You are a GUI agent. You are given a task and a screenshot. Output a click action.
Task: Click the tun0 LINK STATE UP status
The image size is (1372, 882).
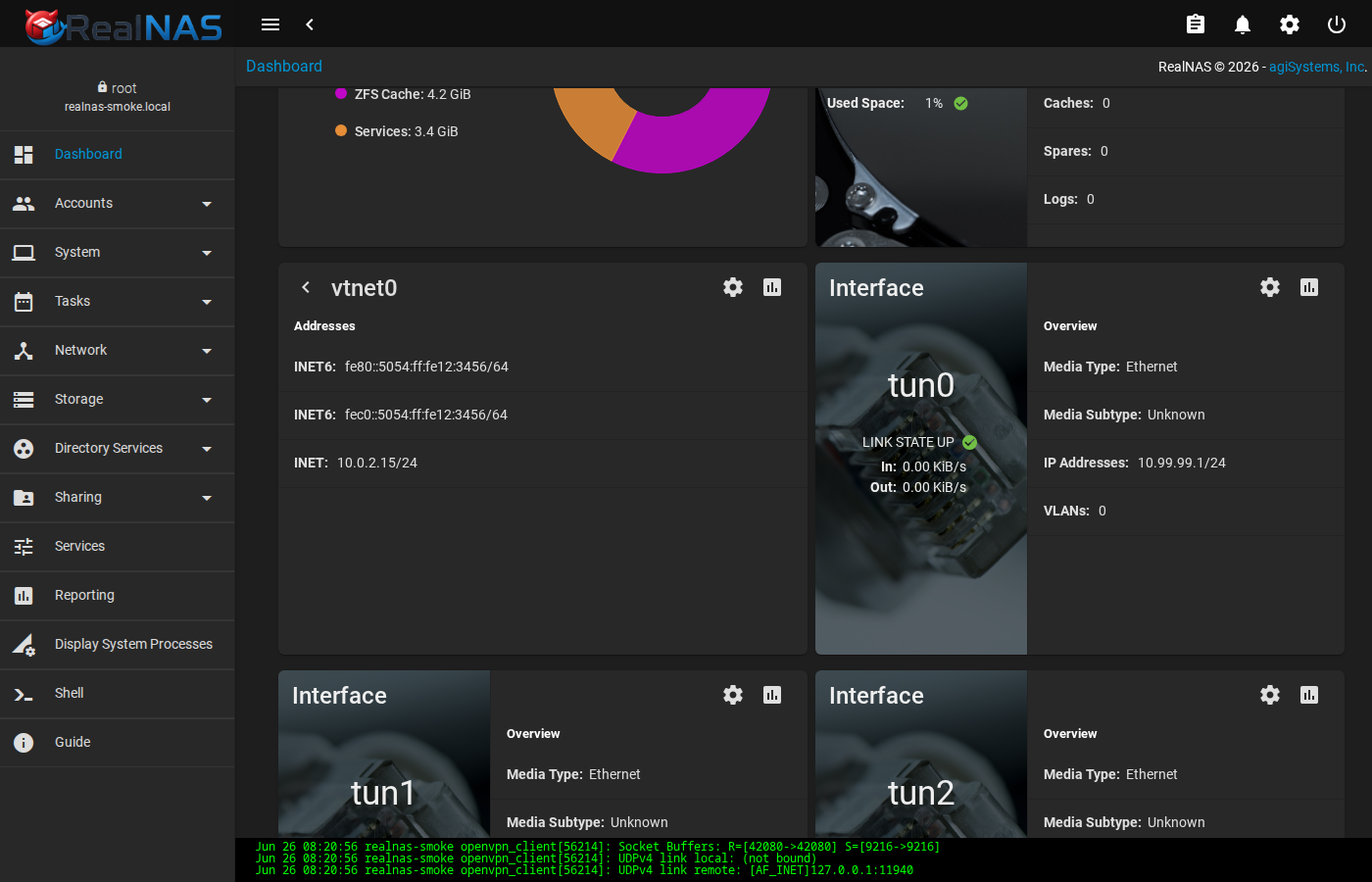click(919, 442)
